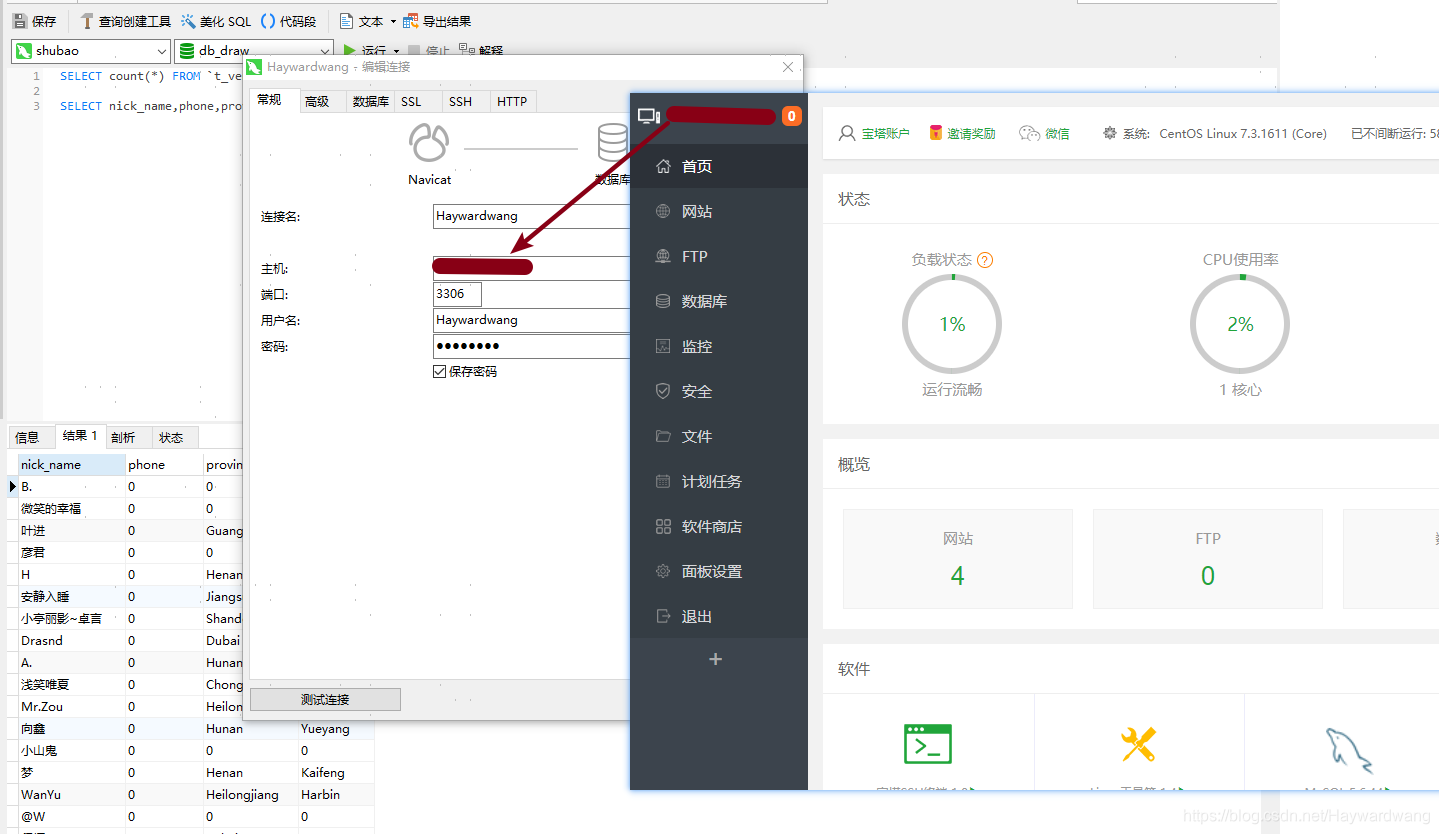Open the 剖析 tab
The width and height of the screenshot is (1439, 834).
click(128, 437)
